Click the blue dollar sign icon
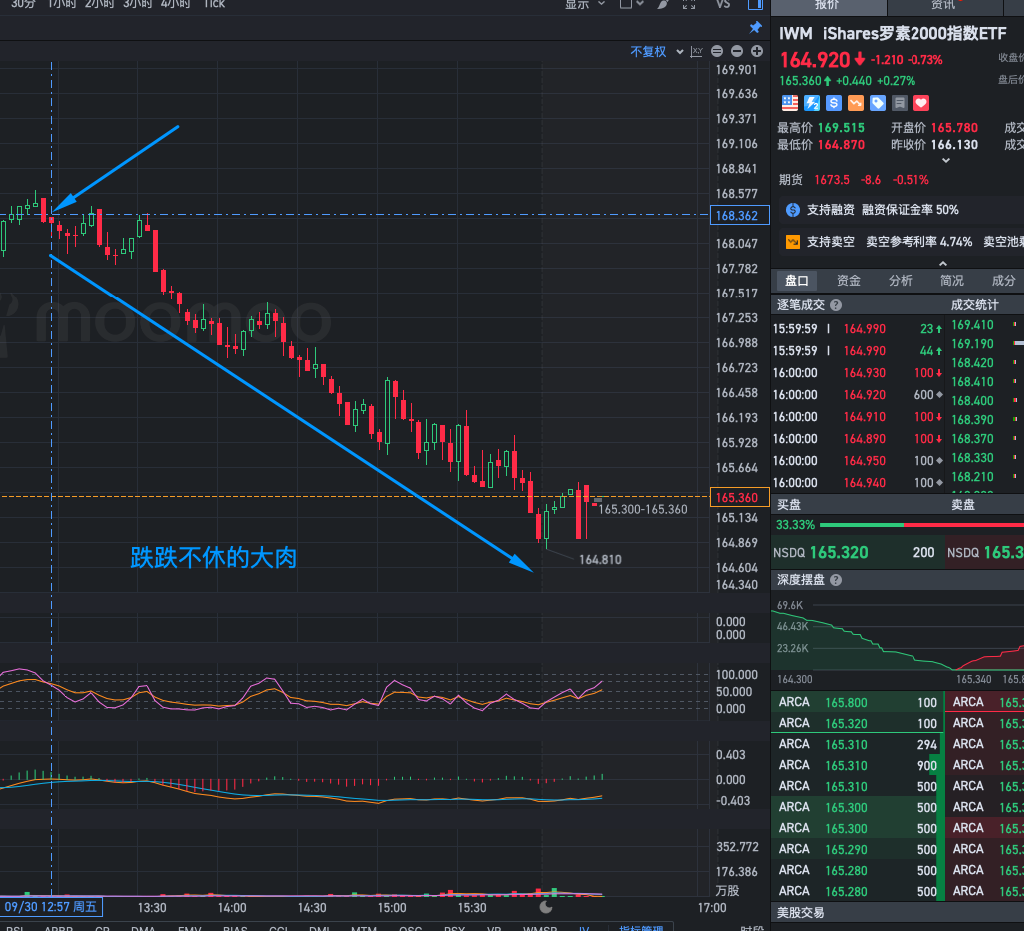1024x931 pixels. pos(833,103)
